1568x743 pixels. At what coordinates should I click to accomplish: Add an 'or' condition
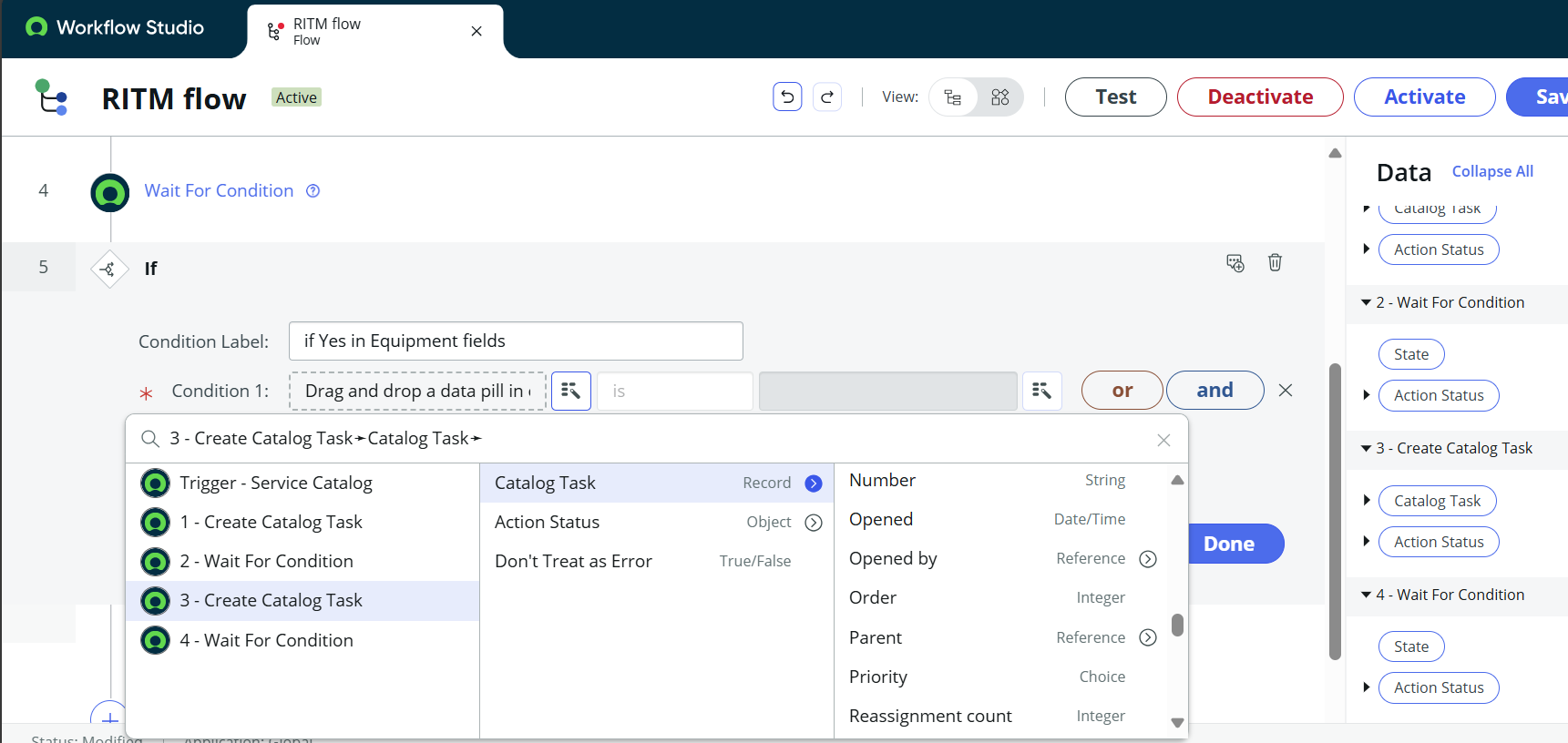click(1122, 390)
